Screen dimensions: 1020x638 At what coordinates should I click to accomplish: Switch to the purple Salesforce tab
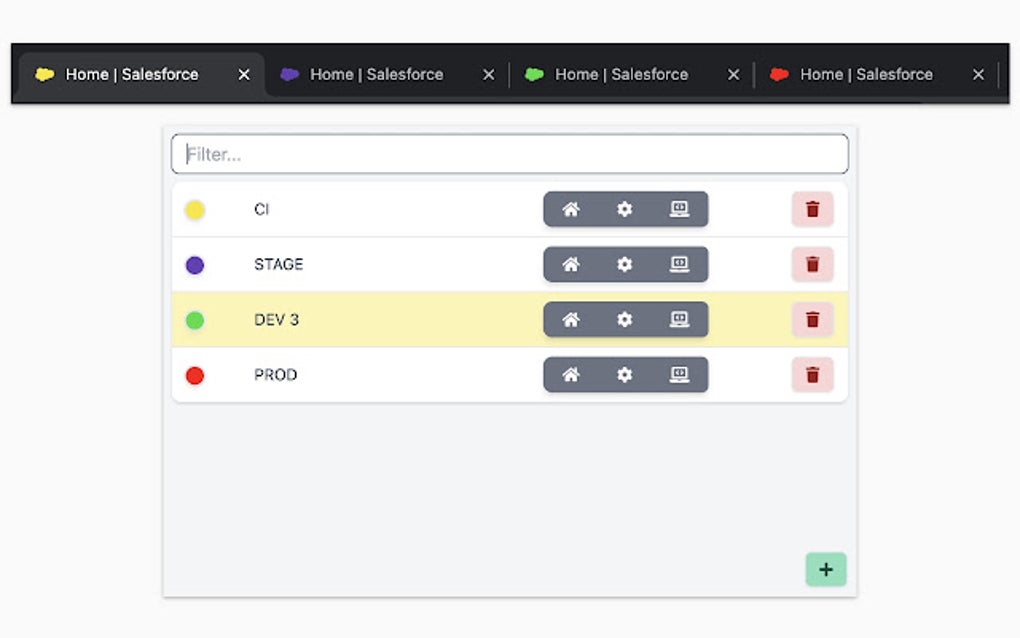[x=376, y=74]
